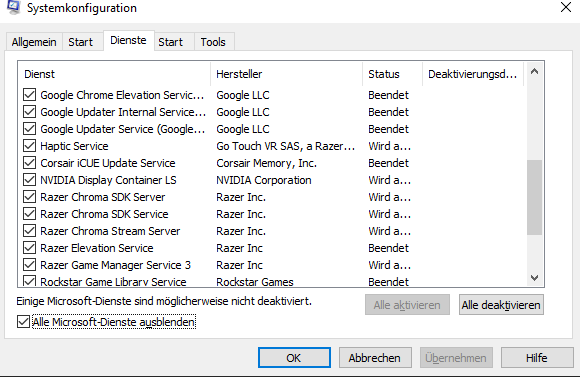
Task: Select the Haptic Service row name
Action: pos(74,146)
